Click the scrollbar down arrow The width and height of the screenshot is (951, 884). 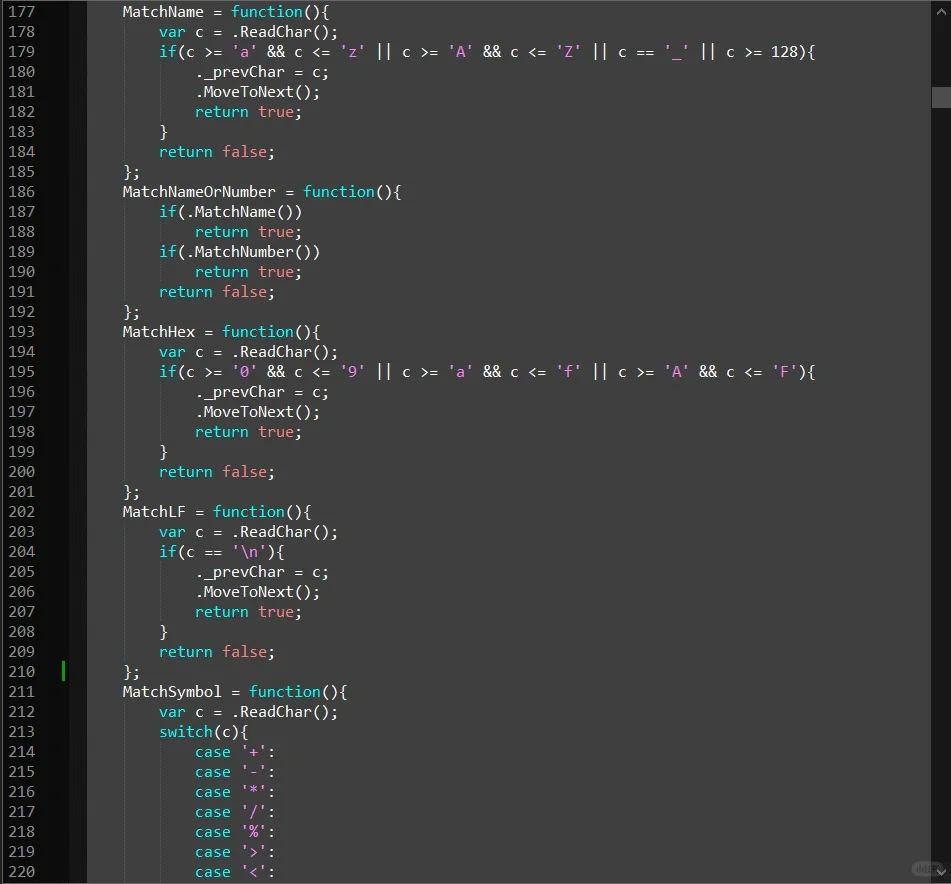tap(941, 872)
